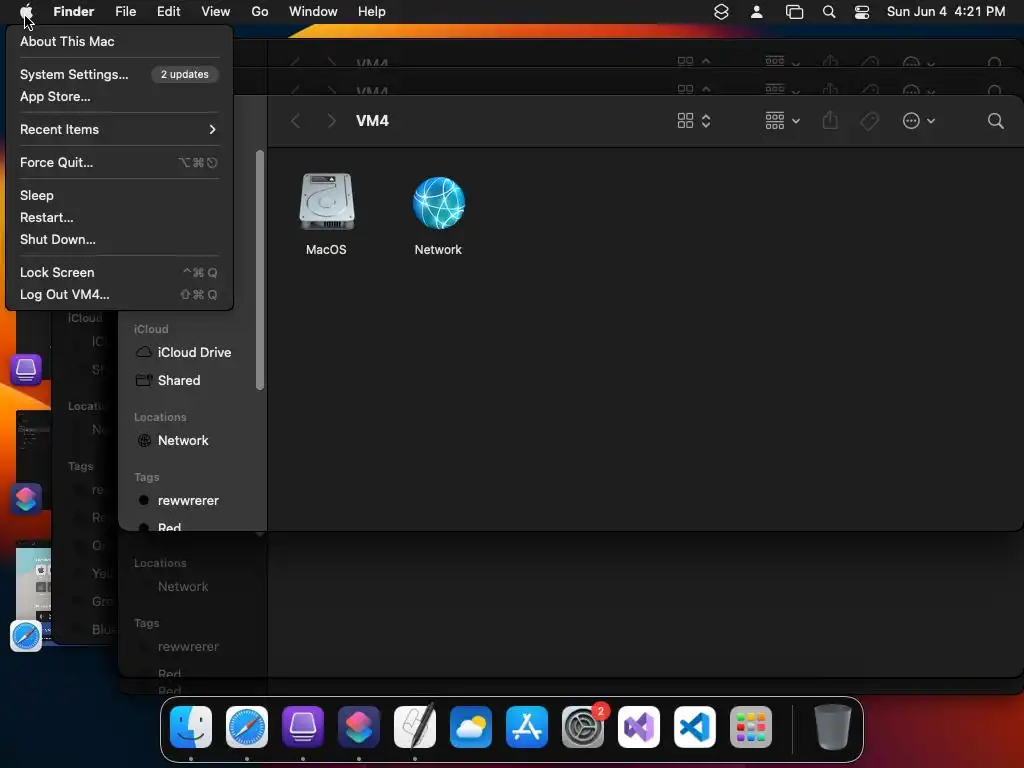Open Visual Studio purple Dock icon

[639, 727]
